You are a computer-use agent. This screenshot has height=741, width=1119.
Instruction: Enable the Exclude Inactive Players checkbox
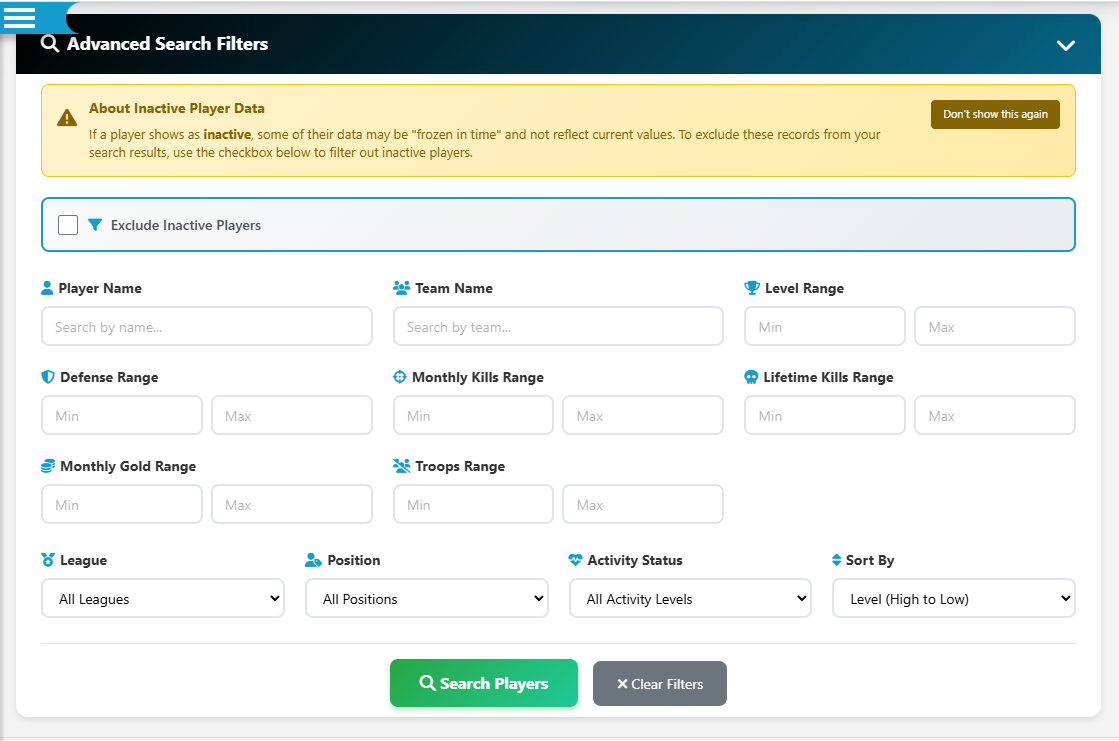pyautogui.click(x=67, y=224)
